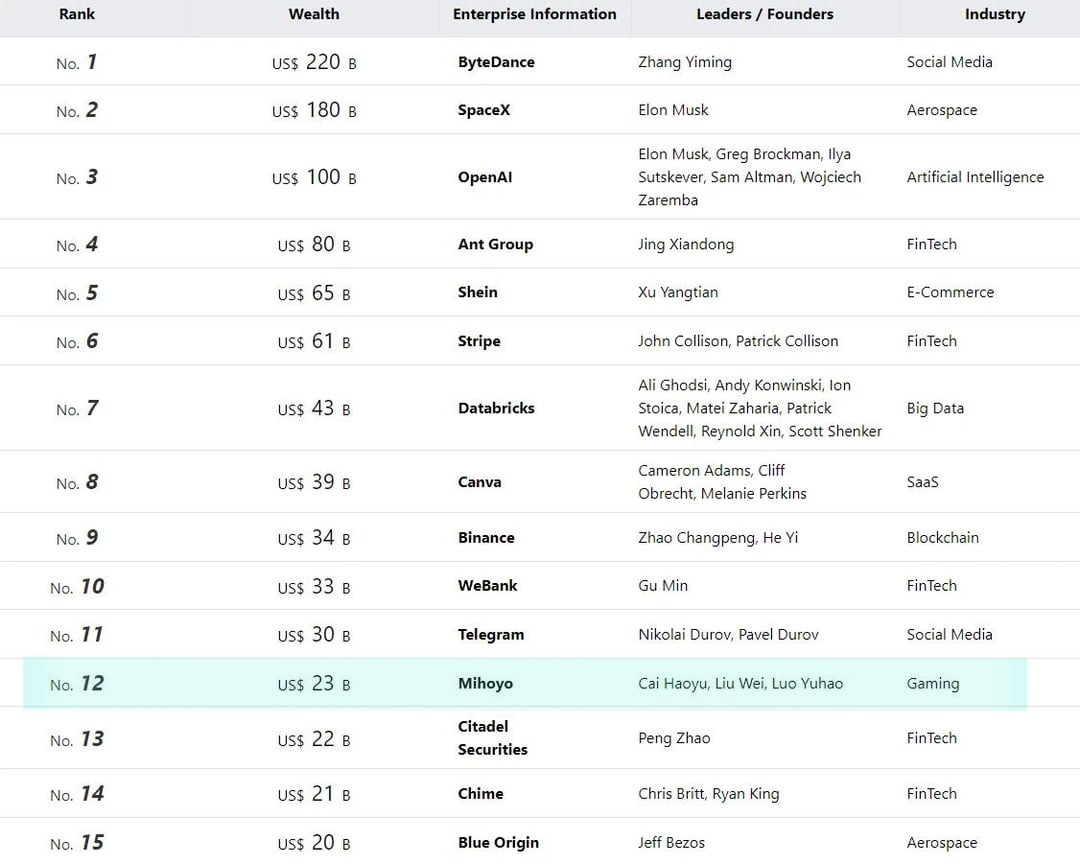Image resolution: width=1080 pixels, height=864 pixels.
Task: Open the Citadel Securities entry
Action: [x=492, y=738]
